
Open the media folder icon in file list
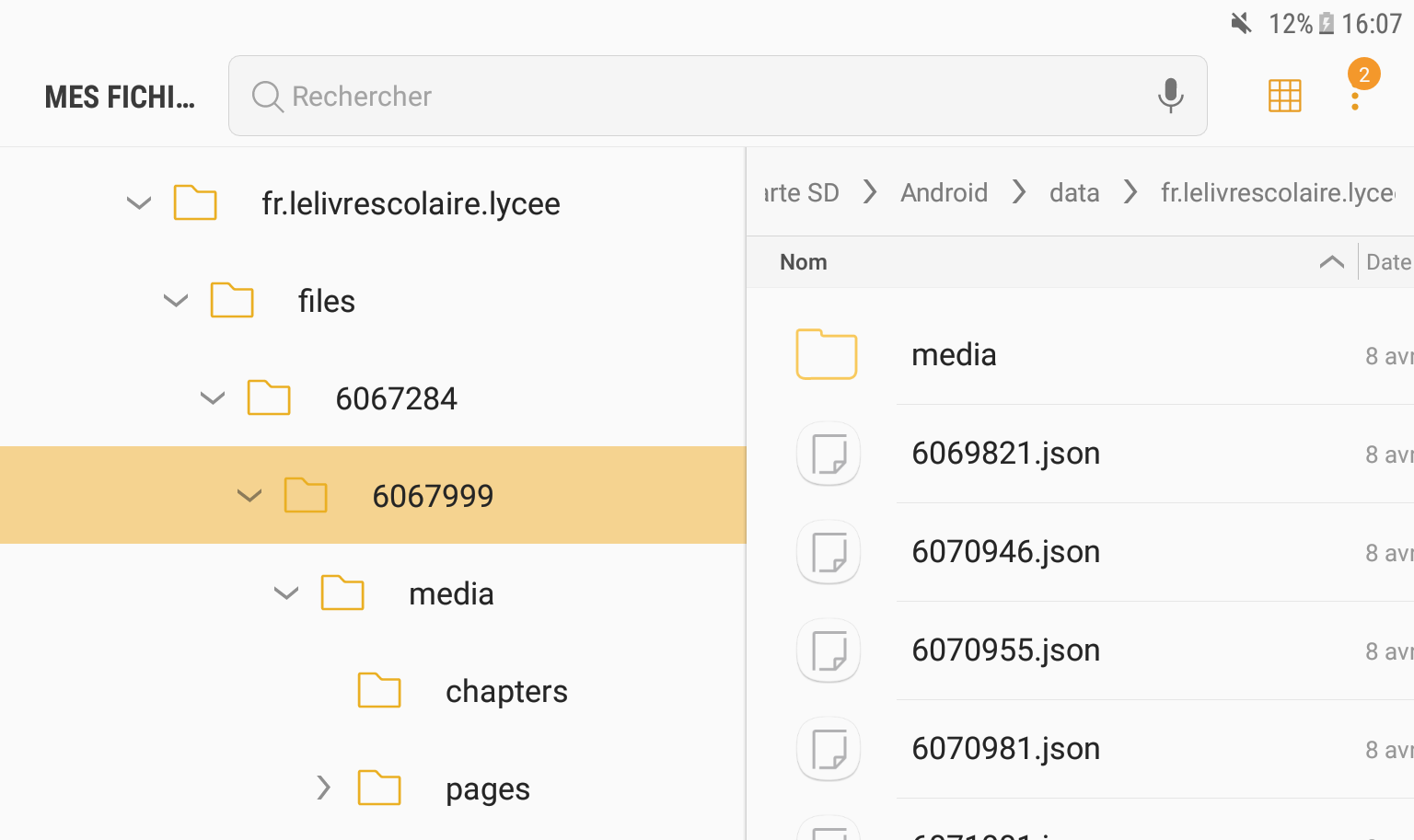point(827,354)
